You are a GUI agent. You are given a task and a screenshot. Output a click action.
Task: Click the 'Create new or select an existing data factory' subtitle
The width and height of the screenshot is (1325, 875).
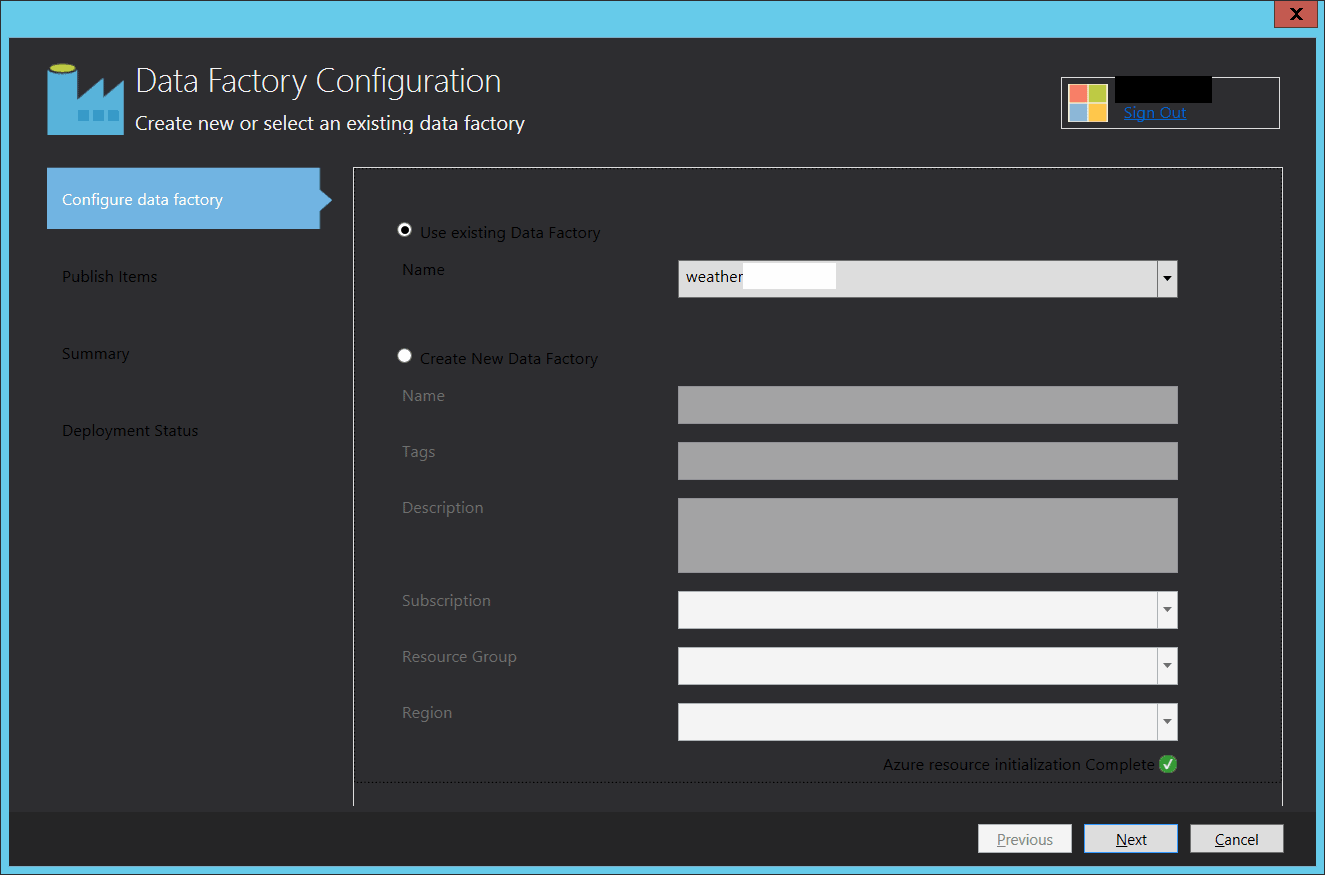330,123
